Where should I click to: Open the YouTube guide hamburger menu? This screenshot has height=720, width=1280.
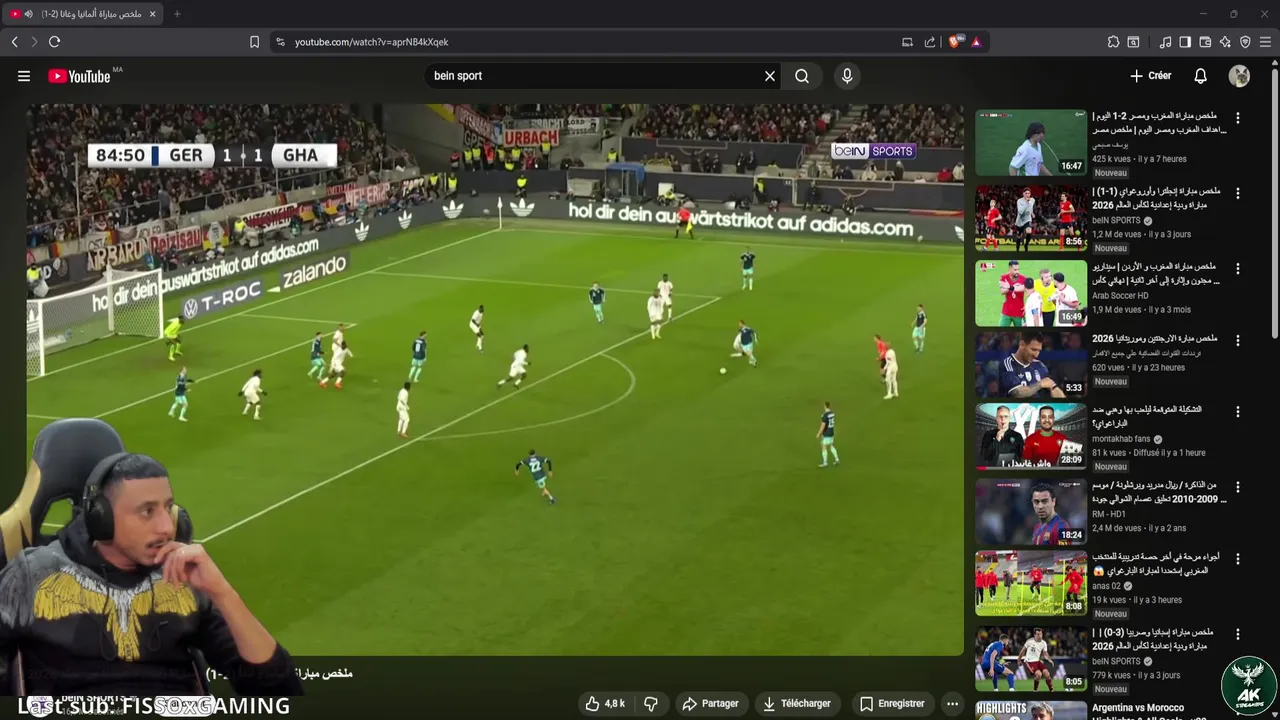24,76
